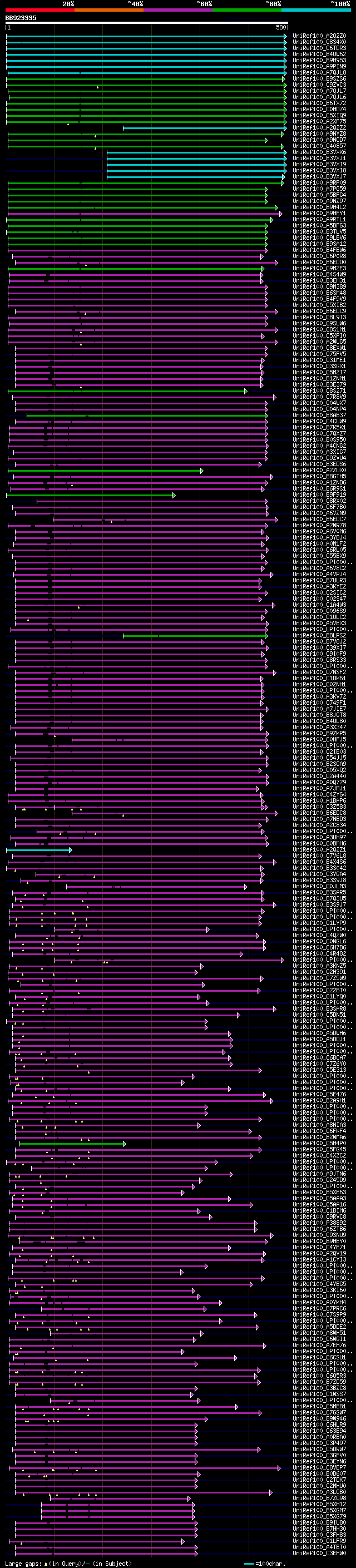Click the cyan ~100% identity legend segment
The width and height of the screenshot is (356, 1568).
click(317, 10)
